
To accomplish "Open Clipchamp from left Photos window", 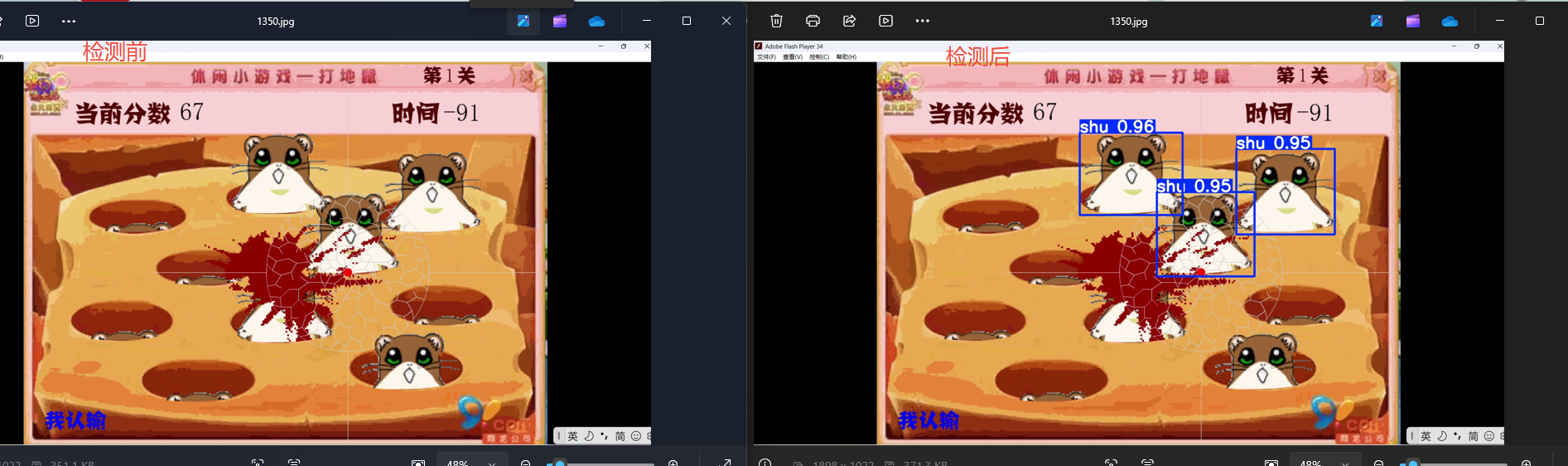I will 560,21.
